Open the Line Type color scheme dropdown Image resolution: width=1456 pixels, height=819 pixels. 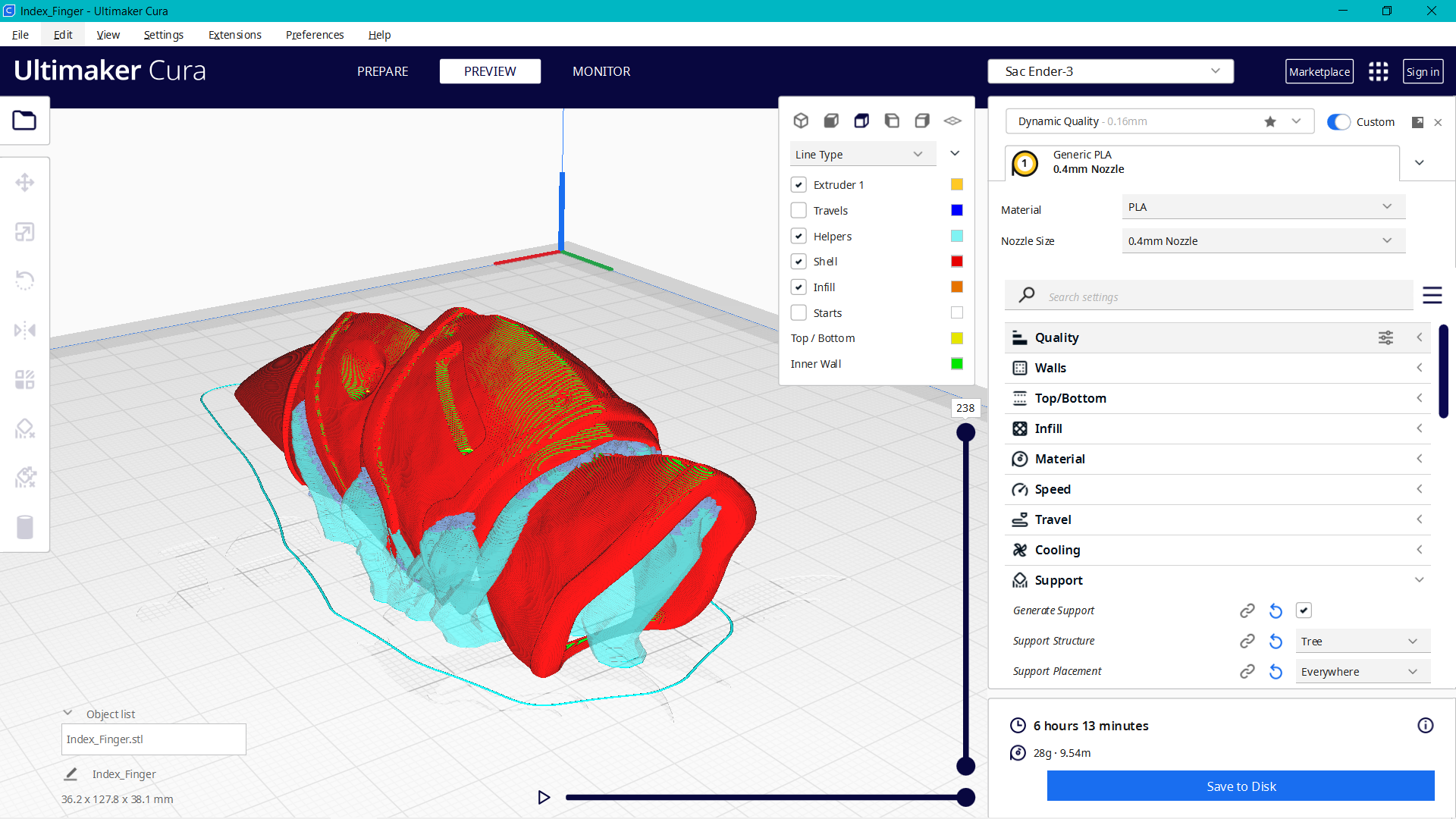(x=862, y=153)
